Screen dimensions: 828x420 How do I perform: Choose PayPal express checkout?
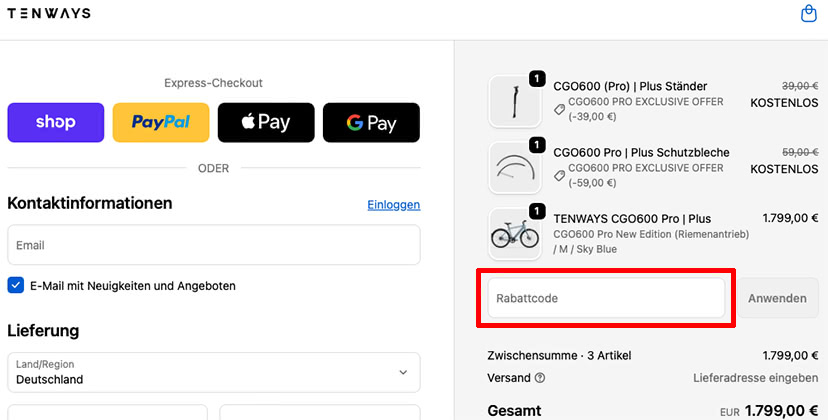(x=161, y=123)
